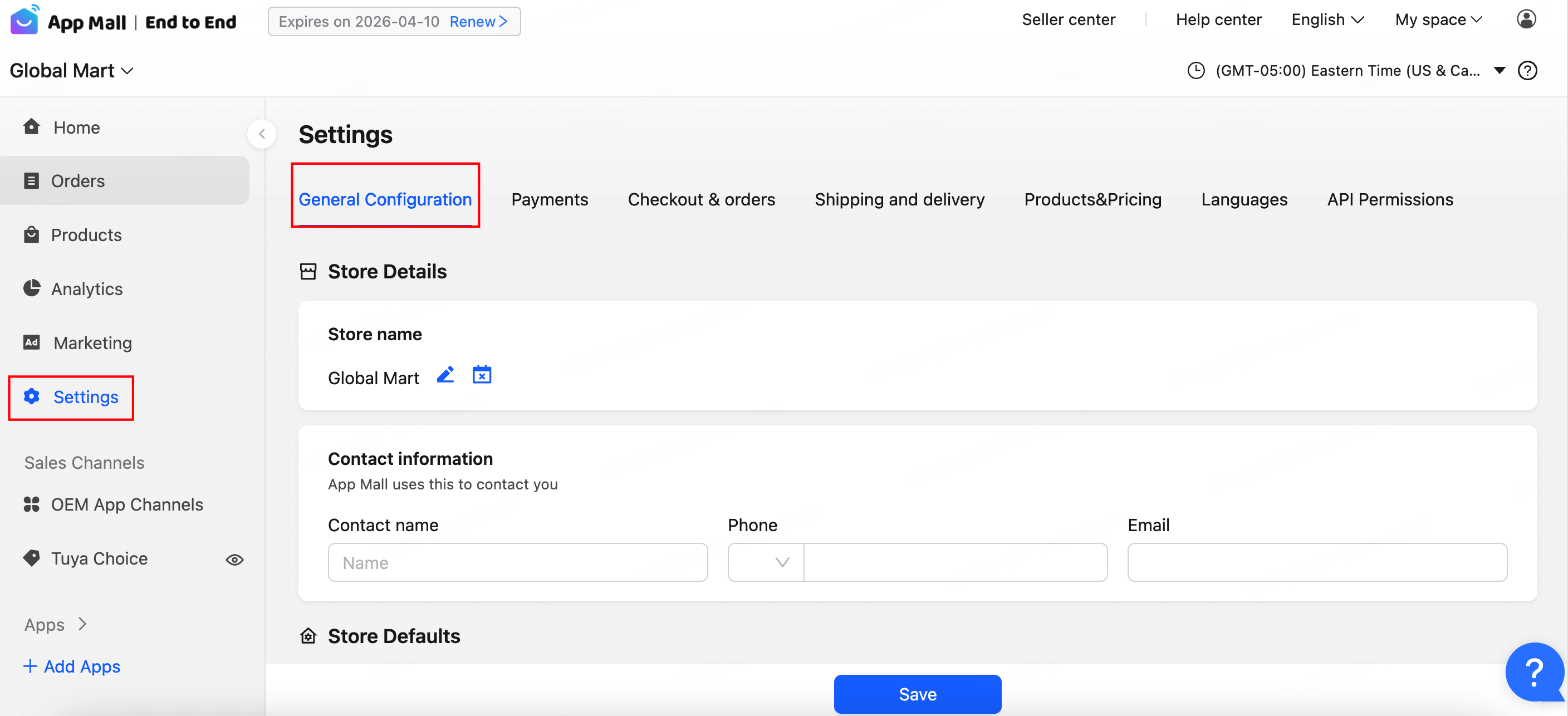Open Analytics from the sidebar

tap(86, 288)
